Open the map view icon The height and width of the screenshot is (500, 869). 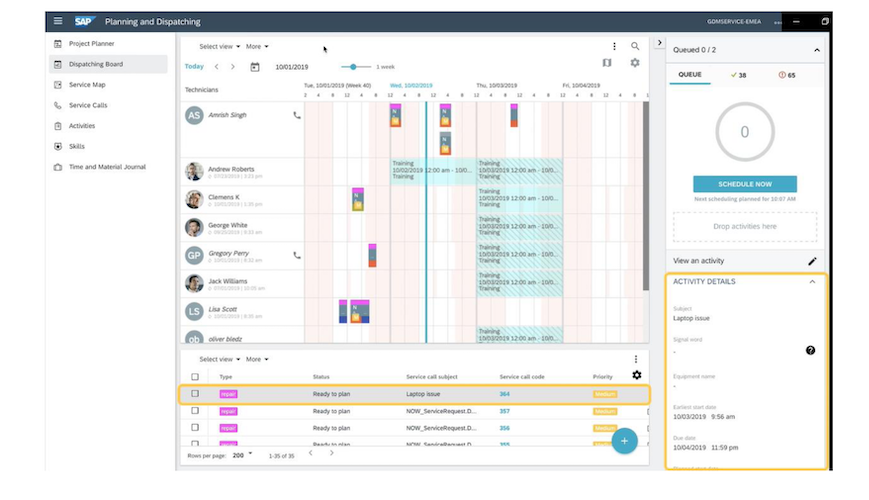[607, 63]
